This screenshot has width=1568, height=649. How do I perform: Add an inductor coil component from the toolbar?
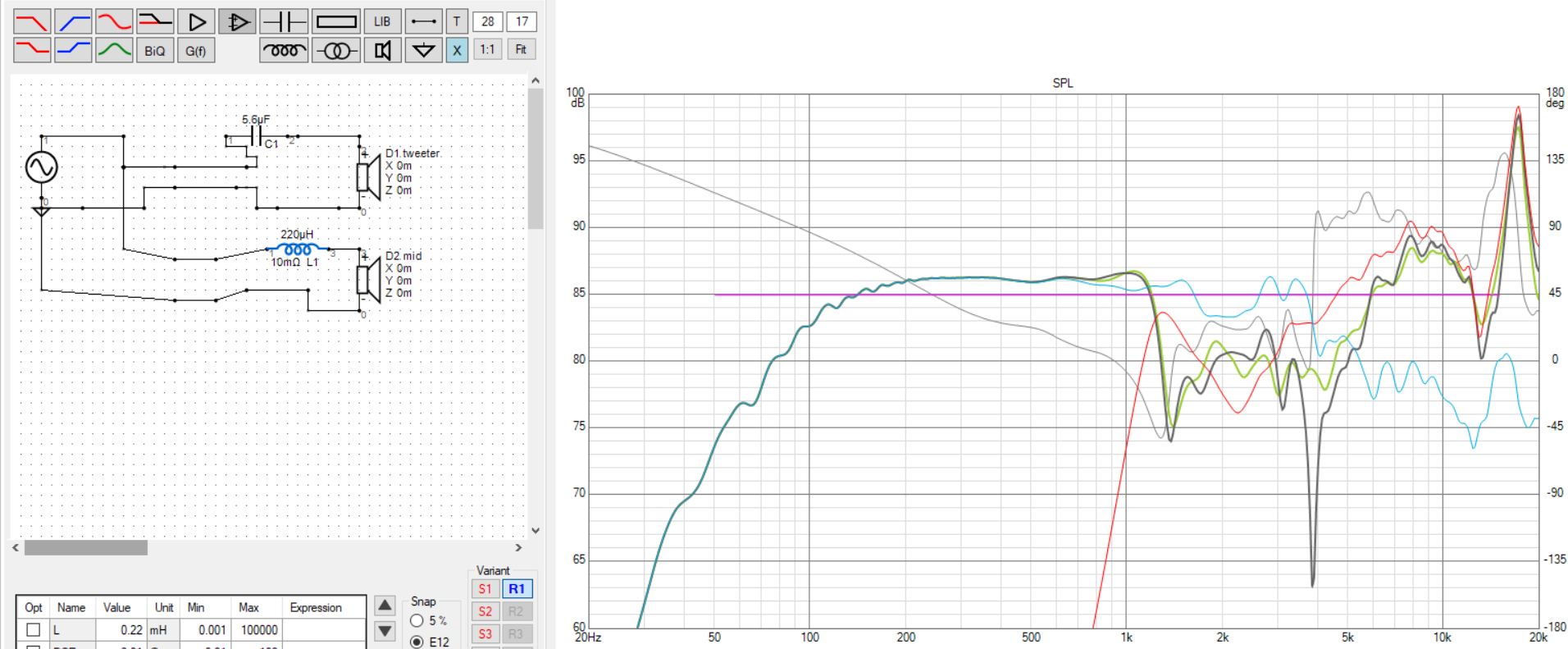(x=284, y=50)
